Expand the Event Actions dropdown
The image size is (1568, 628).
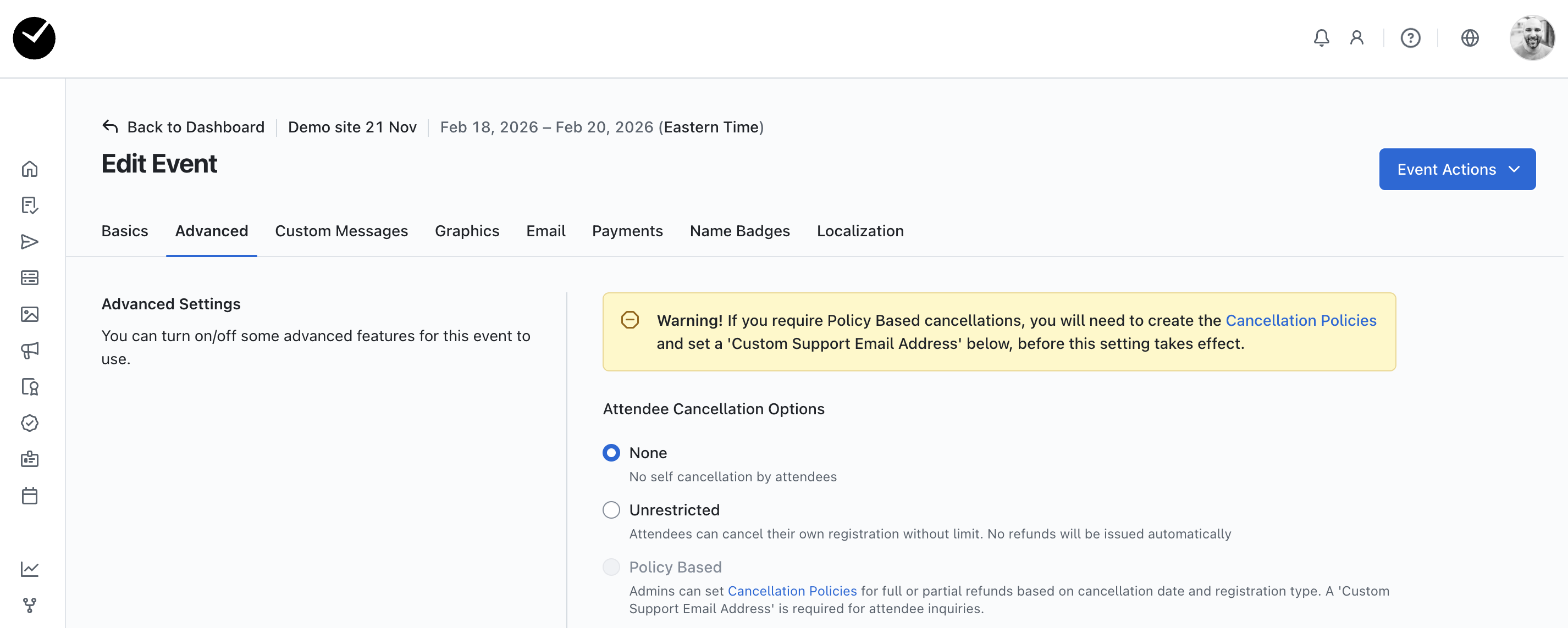[x=1456, y=169]
